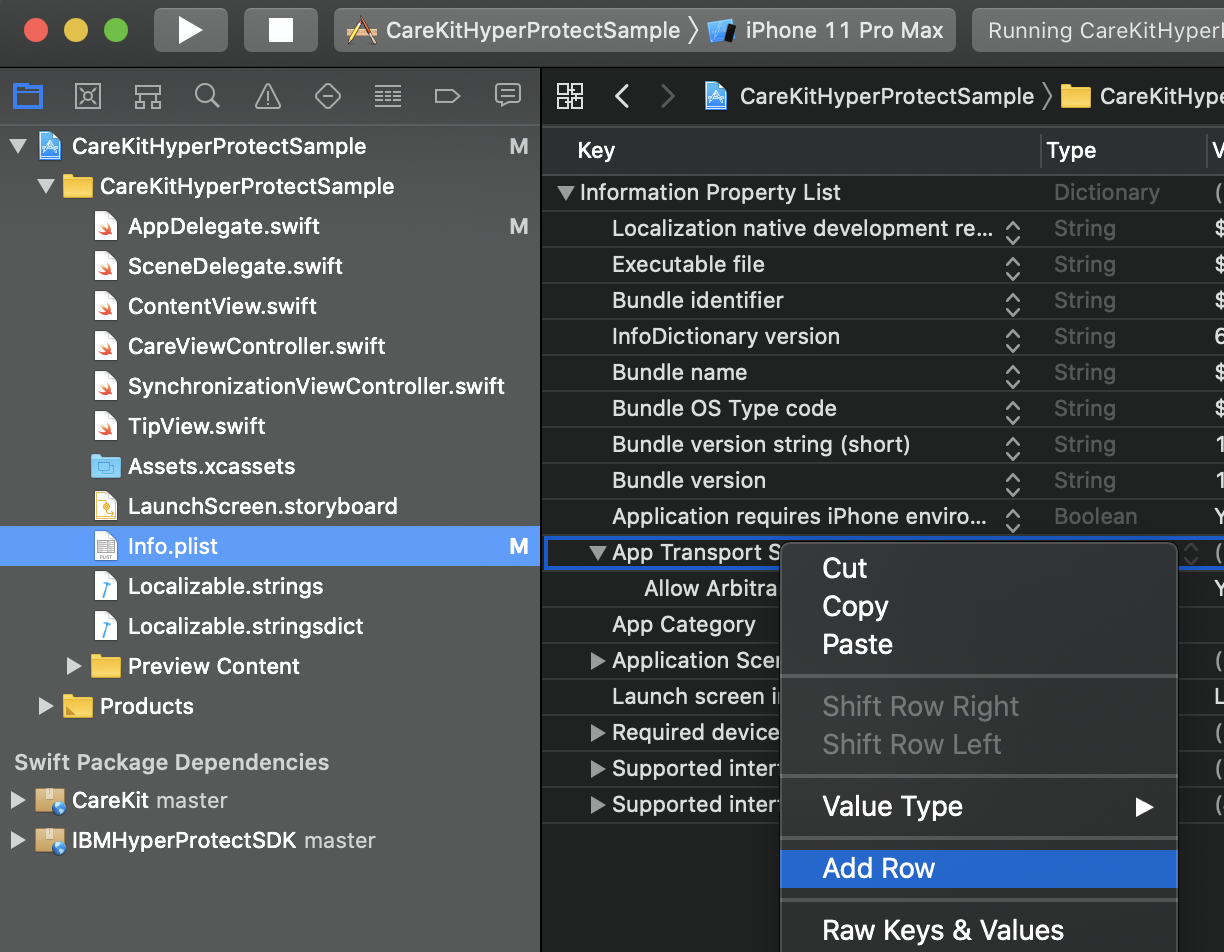1224x952 pixels.
Task: Choose iPhone 11 Pro Max destination
Action: (x=826, y=30)
